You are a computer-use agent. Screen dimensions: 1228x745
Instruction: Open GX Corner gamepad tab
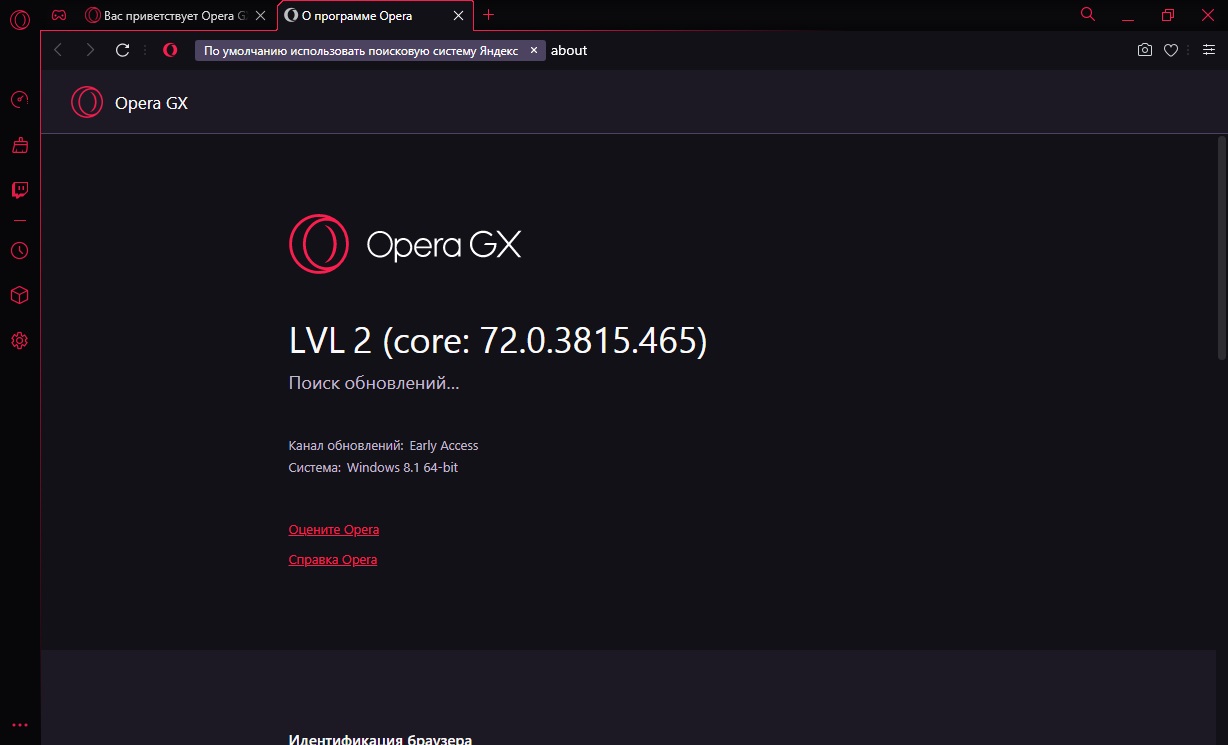coord(59,15)
